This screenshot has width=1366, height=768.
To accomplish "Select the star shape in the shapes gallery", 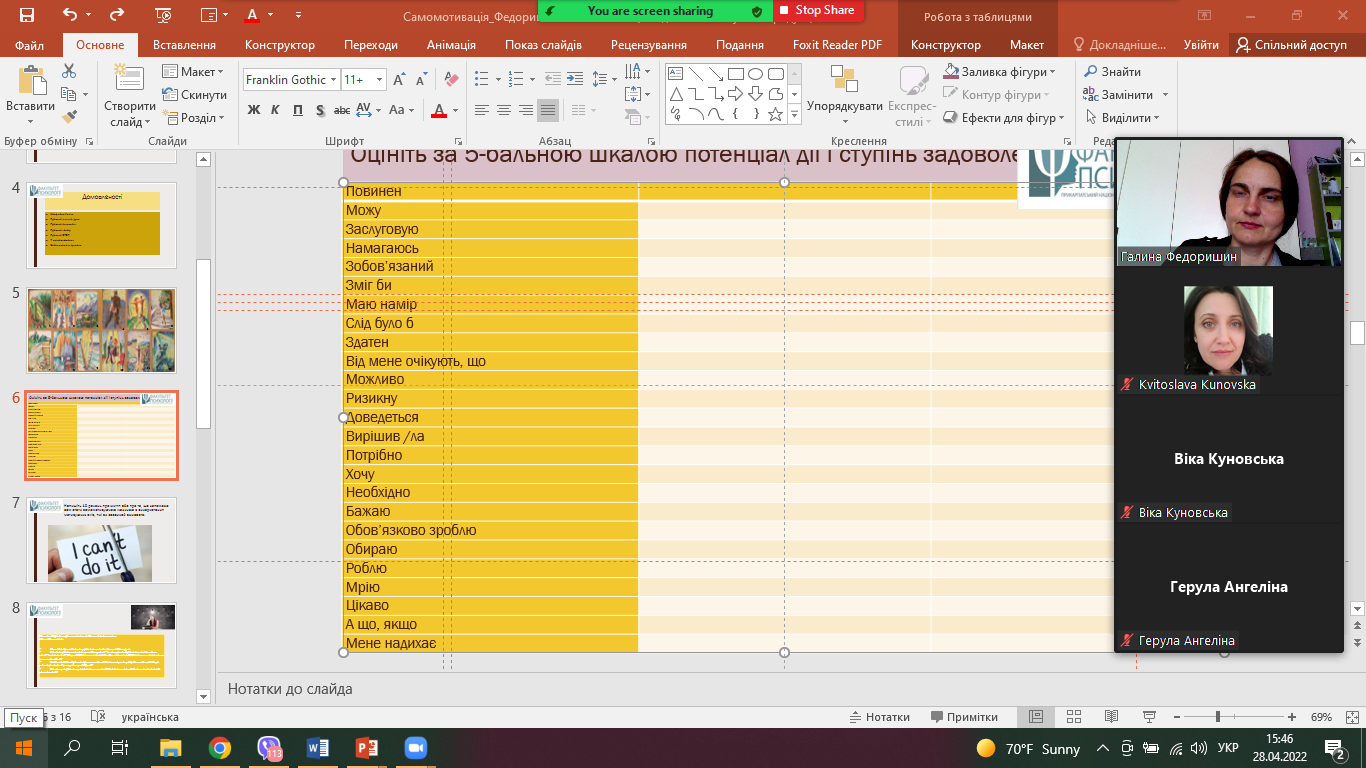I will (775, 114).
